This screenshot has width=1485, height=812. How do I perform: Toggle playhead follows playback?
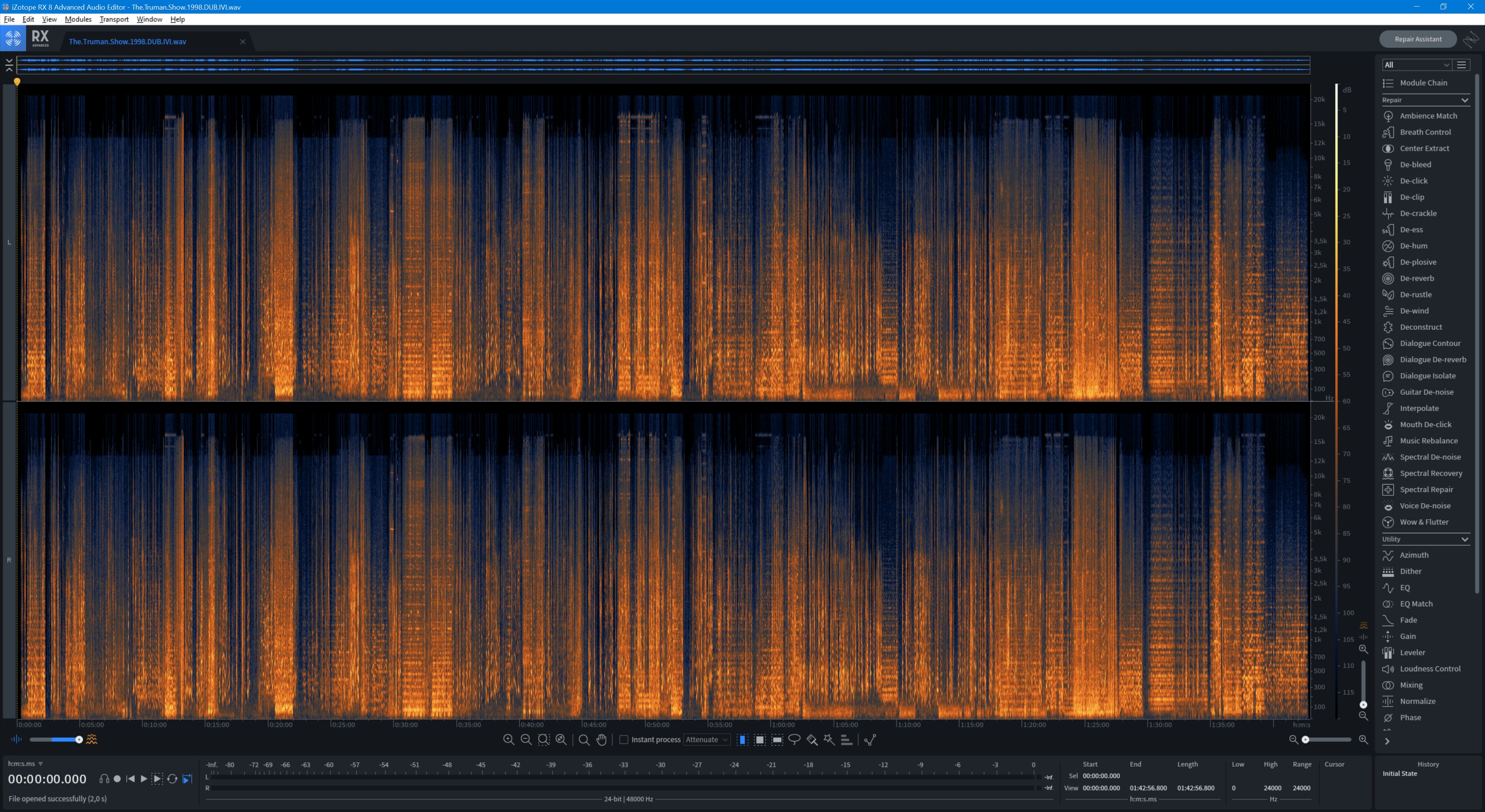(x=187, y=779)
